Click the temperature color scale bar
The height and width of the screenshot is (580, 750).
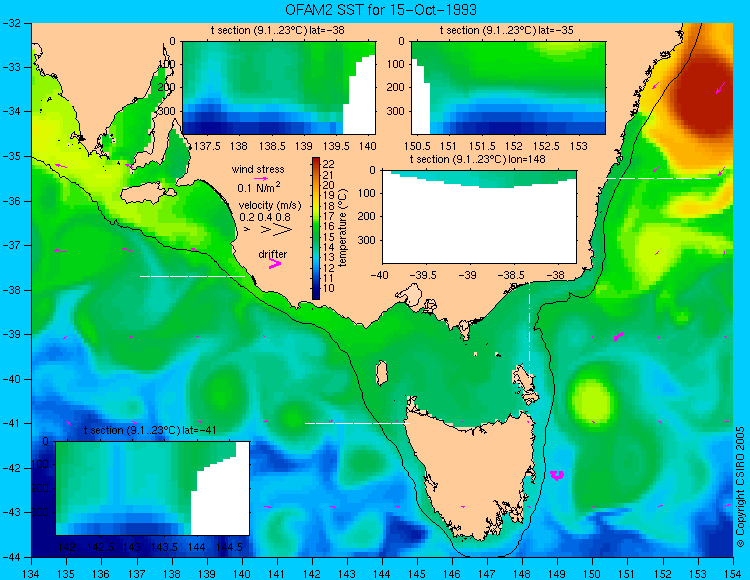(316, 229)
